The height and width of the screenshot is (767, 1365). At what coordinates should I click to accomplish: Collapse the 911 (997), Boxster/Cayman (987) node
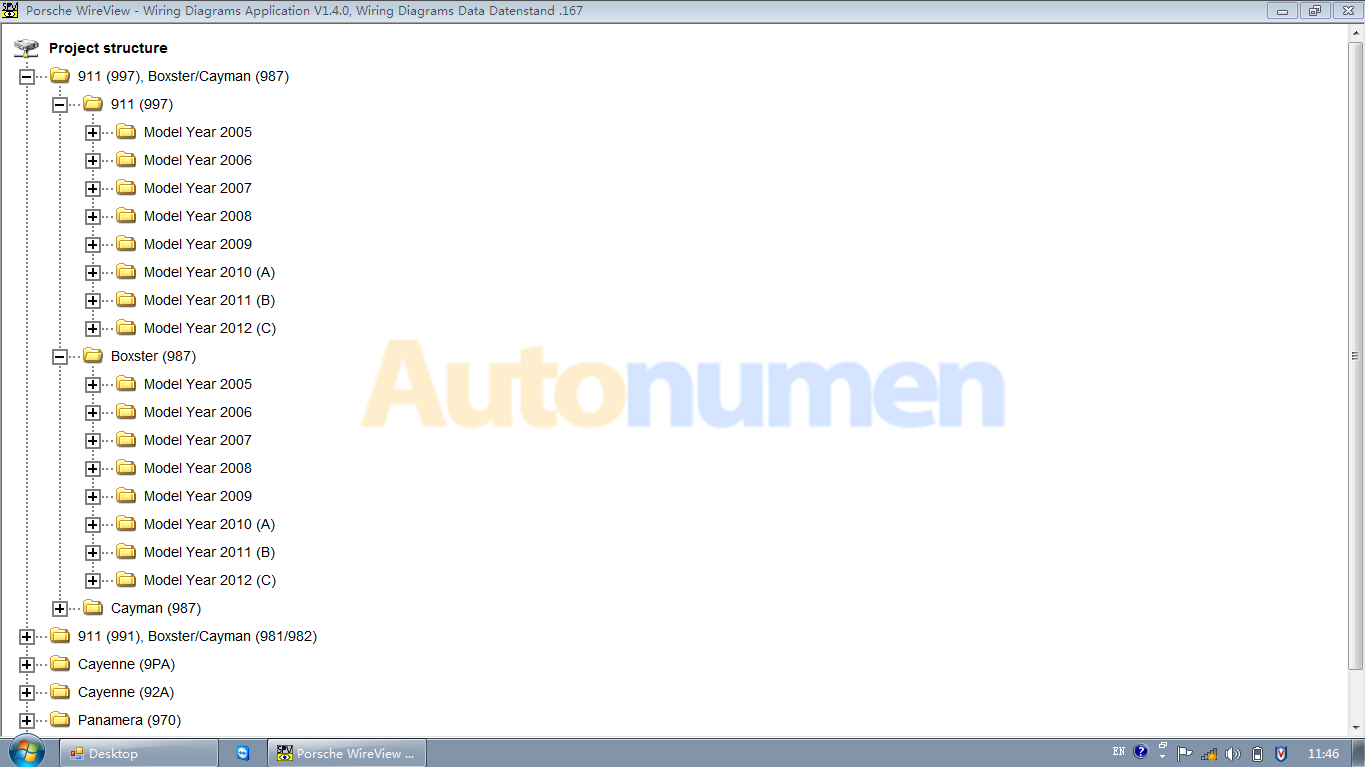point(27,76)
